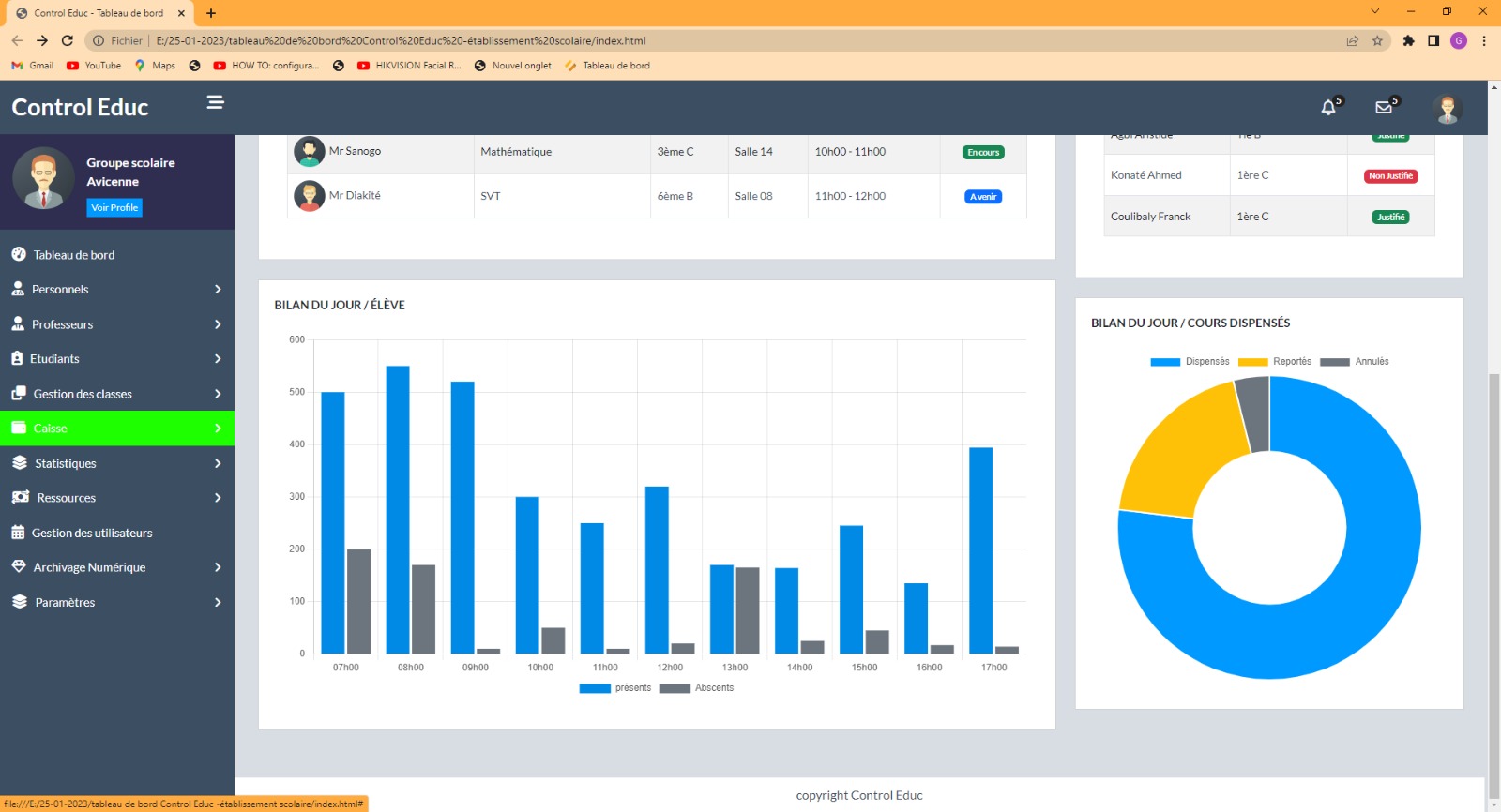Expand the Ressources submenu chevron
1501x812 pixels.
point(218,498)
